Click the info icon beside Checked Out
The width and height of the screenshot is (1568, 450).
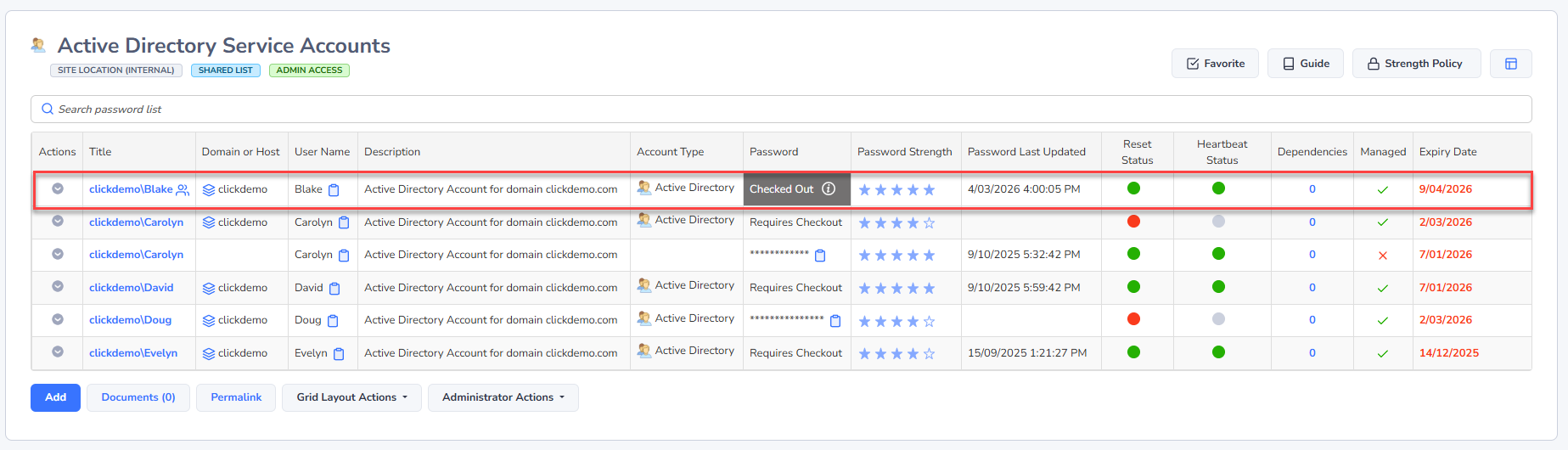829,189
